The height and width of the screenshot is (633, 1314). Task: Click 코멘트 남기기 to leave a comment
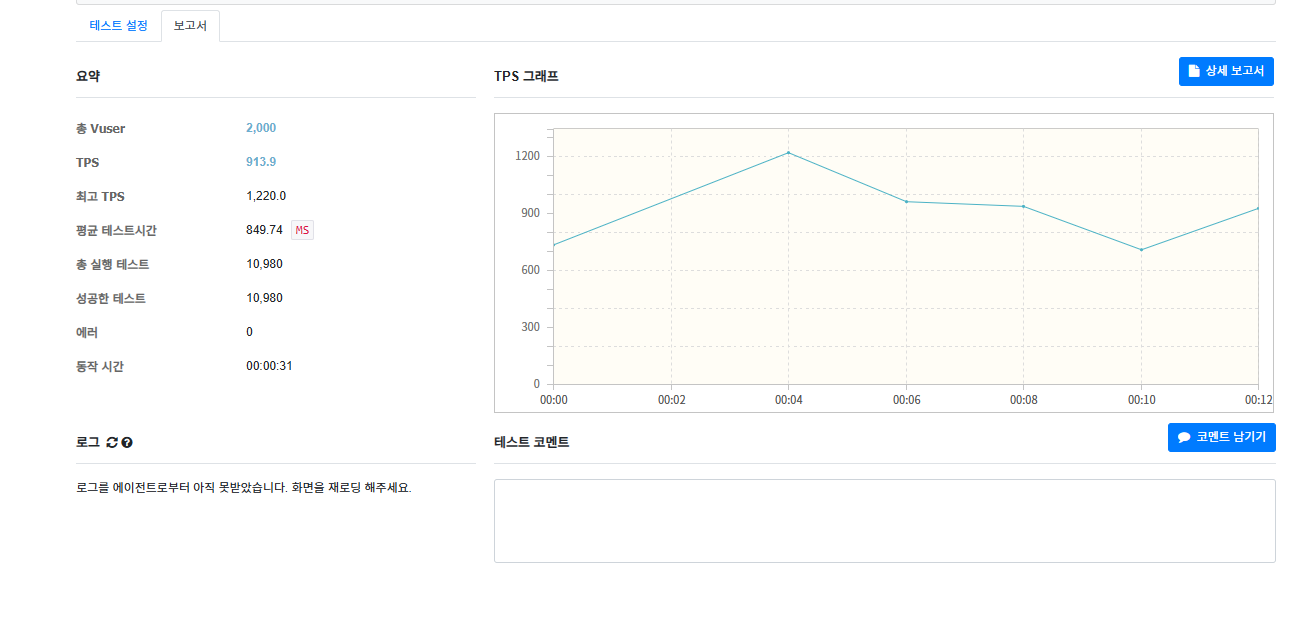pyautogui.click(x=1222, y=438)
